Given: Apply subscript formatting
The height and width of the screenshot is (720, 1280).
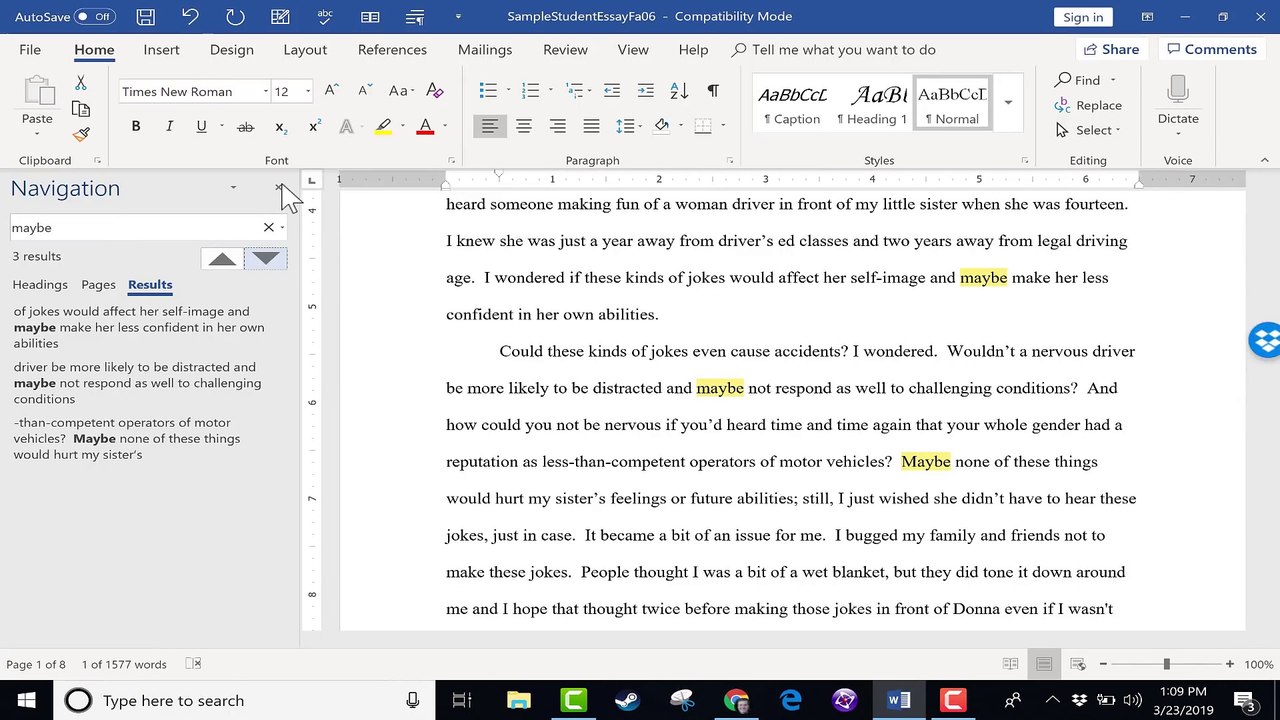Looking at the screenshot, I should pos(280,127).
